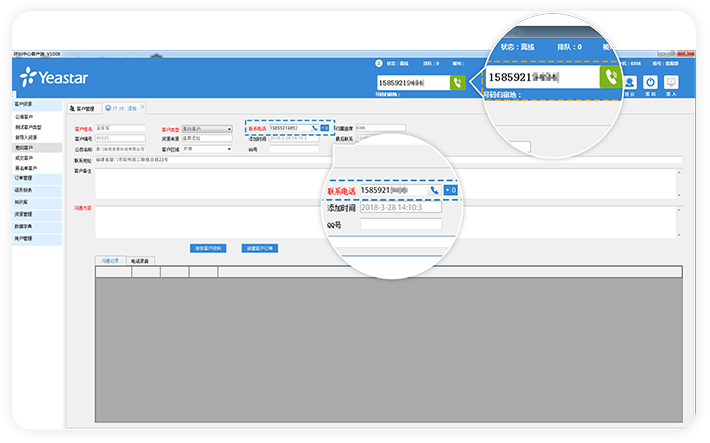Click the monitor icon labeled 置入
Screen dimensions: 710x443
point(671,83)
